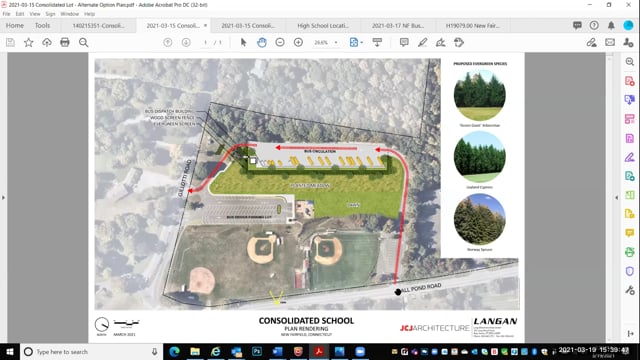Switch to the 2021-03-17 NF Bus... tab
640x360 pixels.
398,26
